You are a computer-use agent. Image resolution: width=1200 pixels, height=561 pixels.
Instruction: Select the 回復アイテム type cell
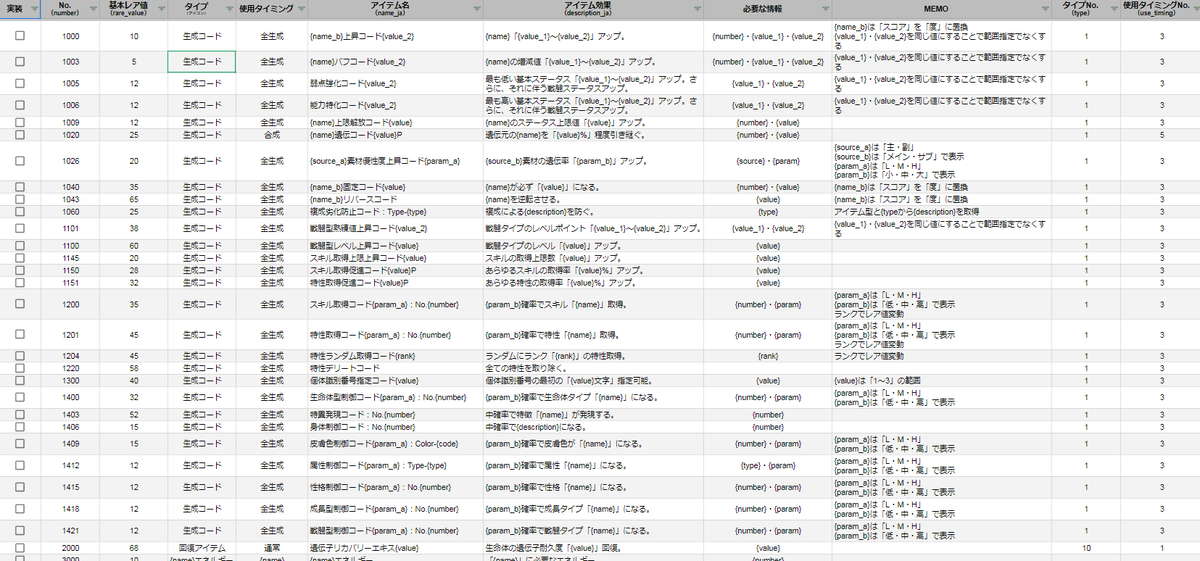[x=202, y=548]
